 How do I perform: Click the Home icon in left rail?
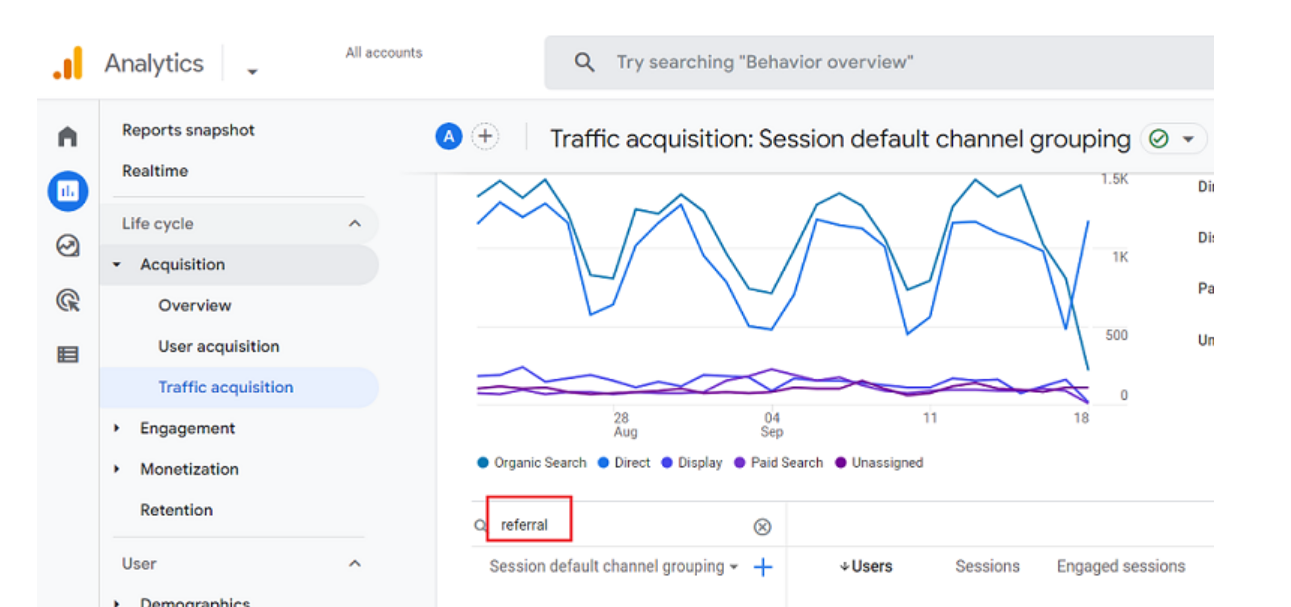pyautogui.click(x=67, y=136)
